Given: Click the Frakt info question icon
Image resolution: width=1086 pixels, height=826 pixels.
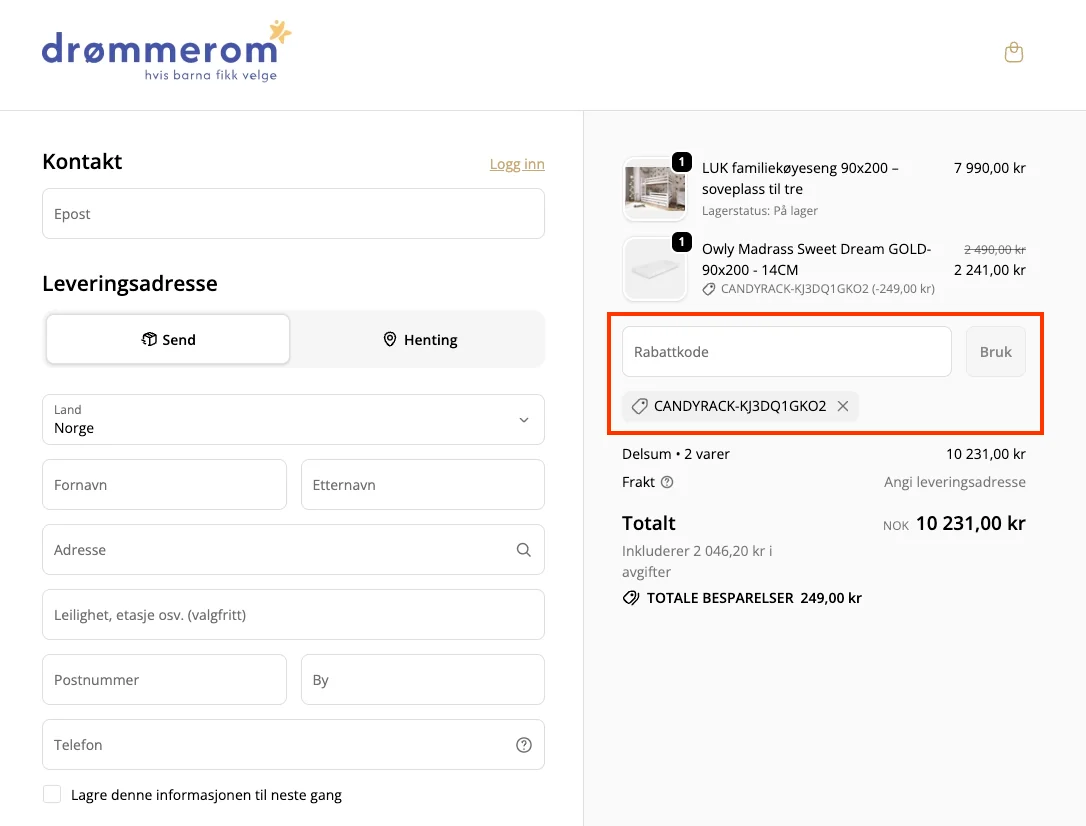Looking at the screenshot, I should pyautogui.click(x=666, y=482).
